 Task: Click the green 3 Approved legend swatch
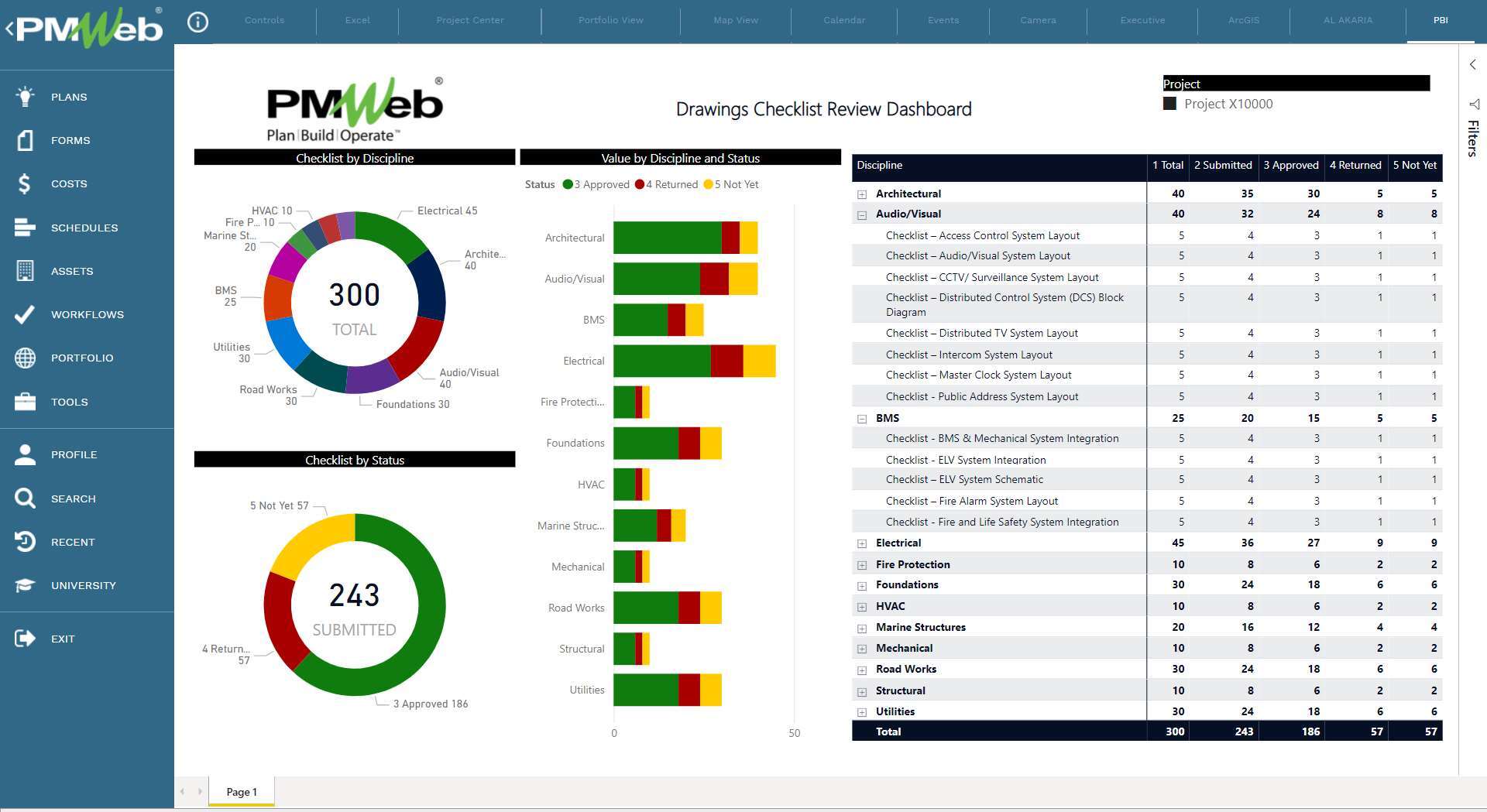[568, 185]
